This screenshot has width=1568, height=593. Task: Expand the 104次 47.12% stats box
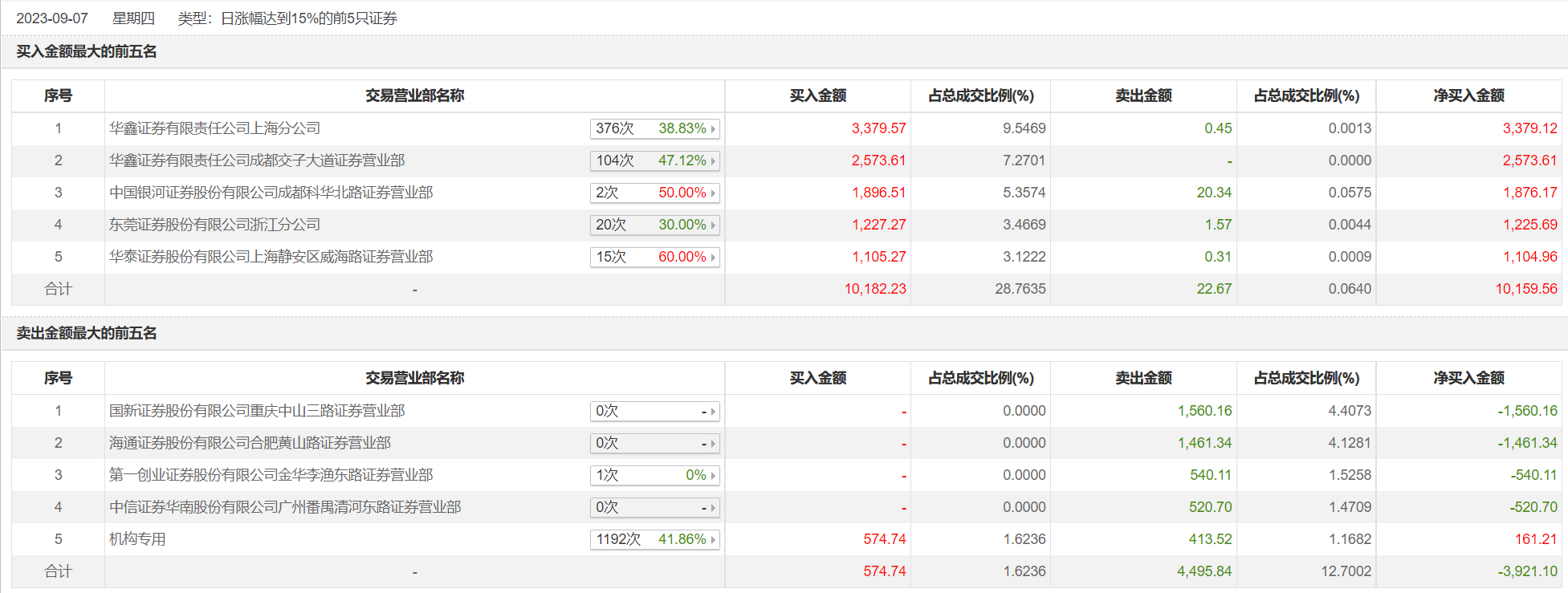(x=654, y=160)
